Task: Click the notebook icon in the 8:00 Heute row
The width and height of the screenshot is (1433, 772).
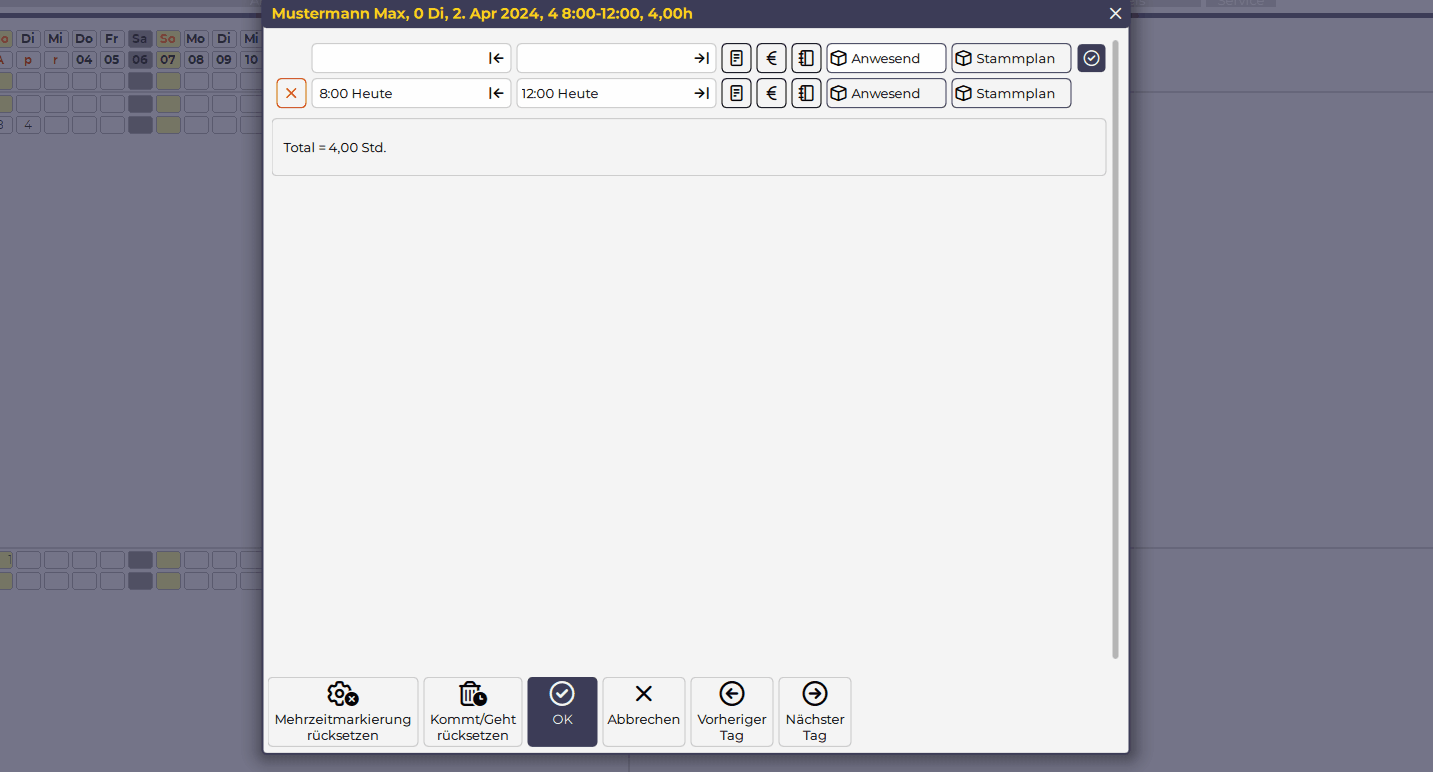Action: click(806, 93)
